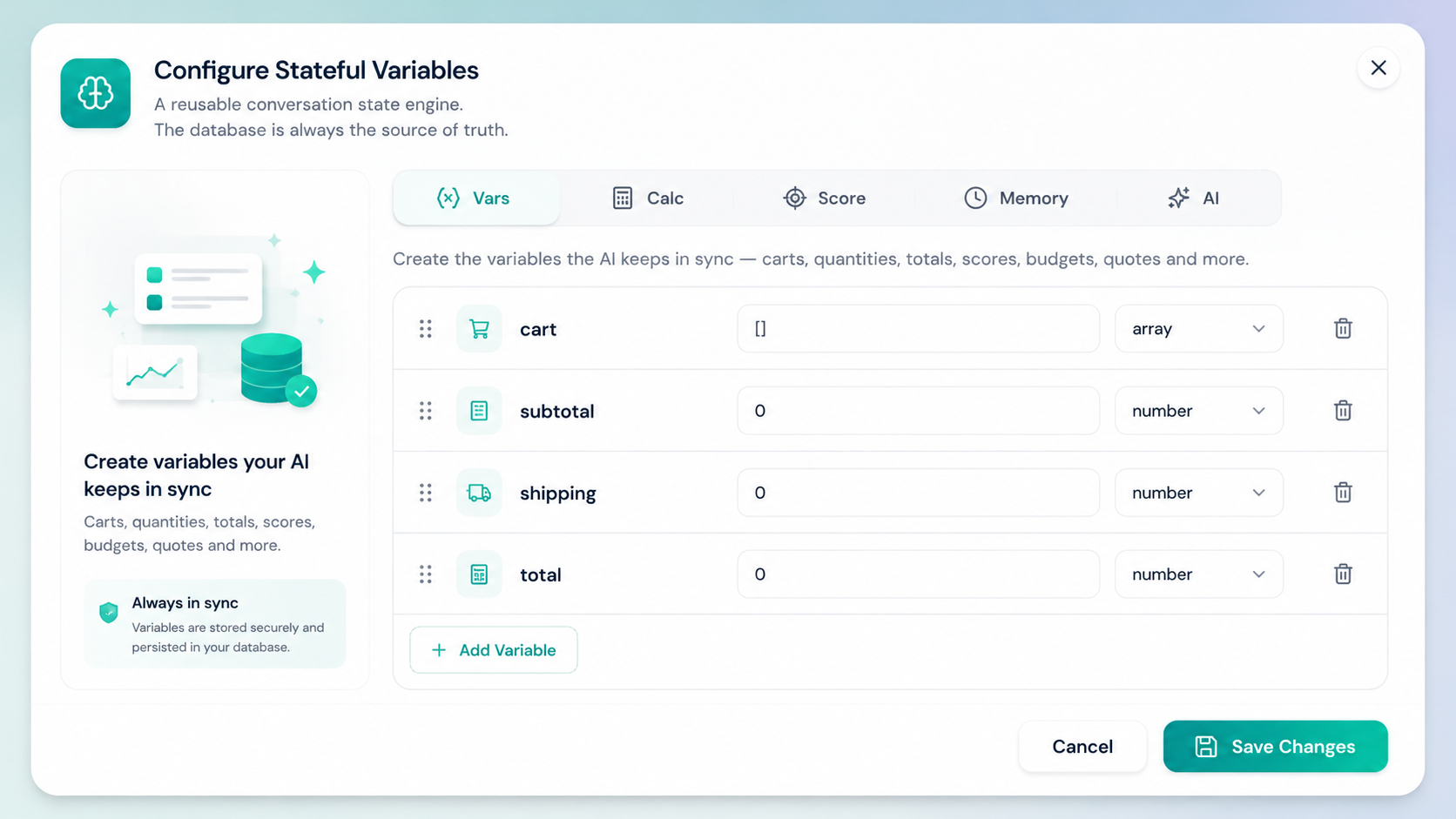
Task: Delete the total variable
Action: pos(1342,574)
